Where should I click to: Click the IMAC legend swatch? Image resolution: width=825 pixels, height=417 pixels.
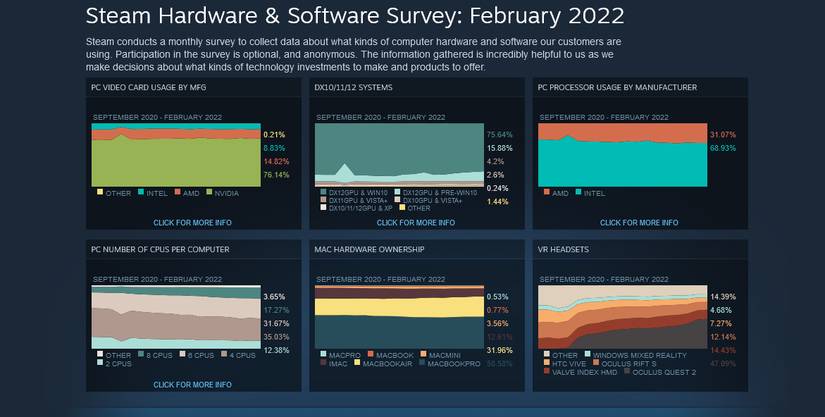point(323,362)
